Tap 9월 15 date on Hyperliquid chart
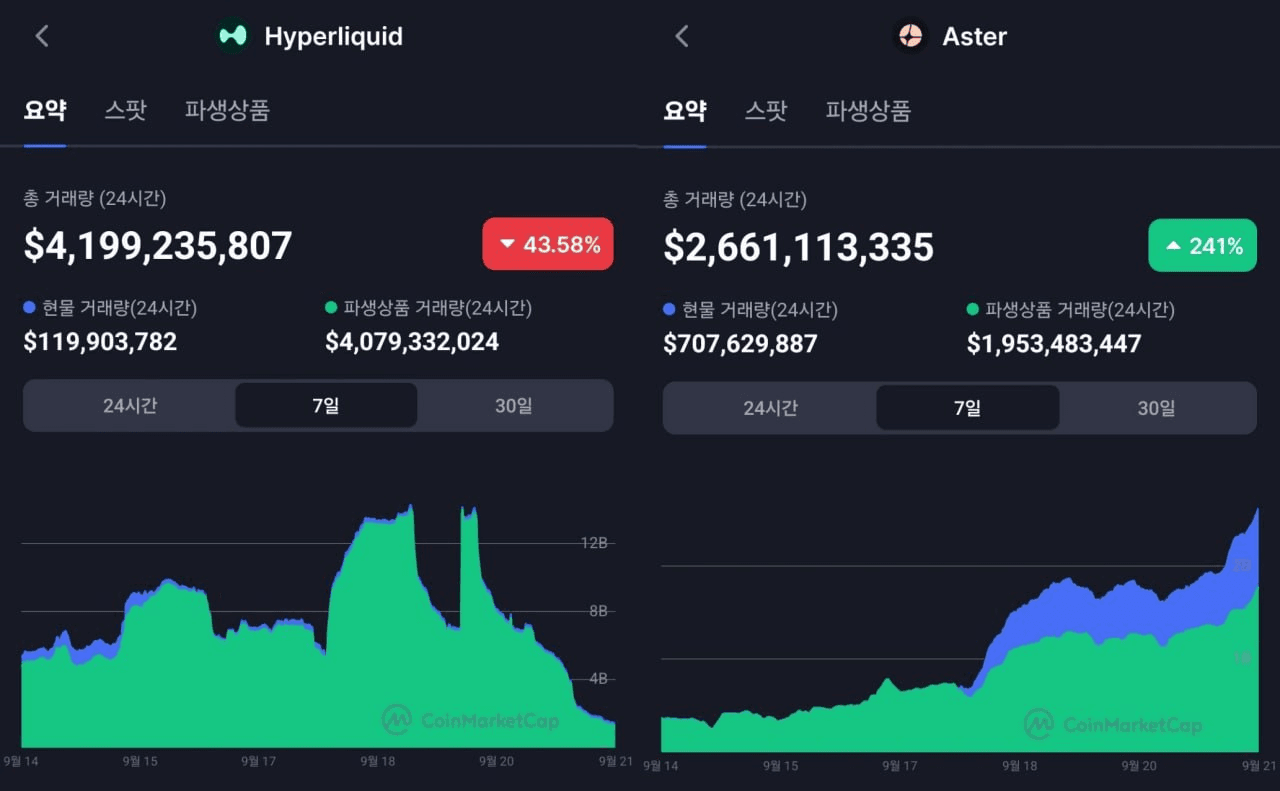This screenshot has height=791, width=1280. (x=141, y=761)
